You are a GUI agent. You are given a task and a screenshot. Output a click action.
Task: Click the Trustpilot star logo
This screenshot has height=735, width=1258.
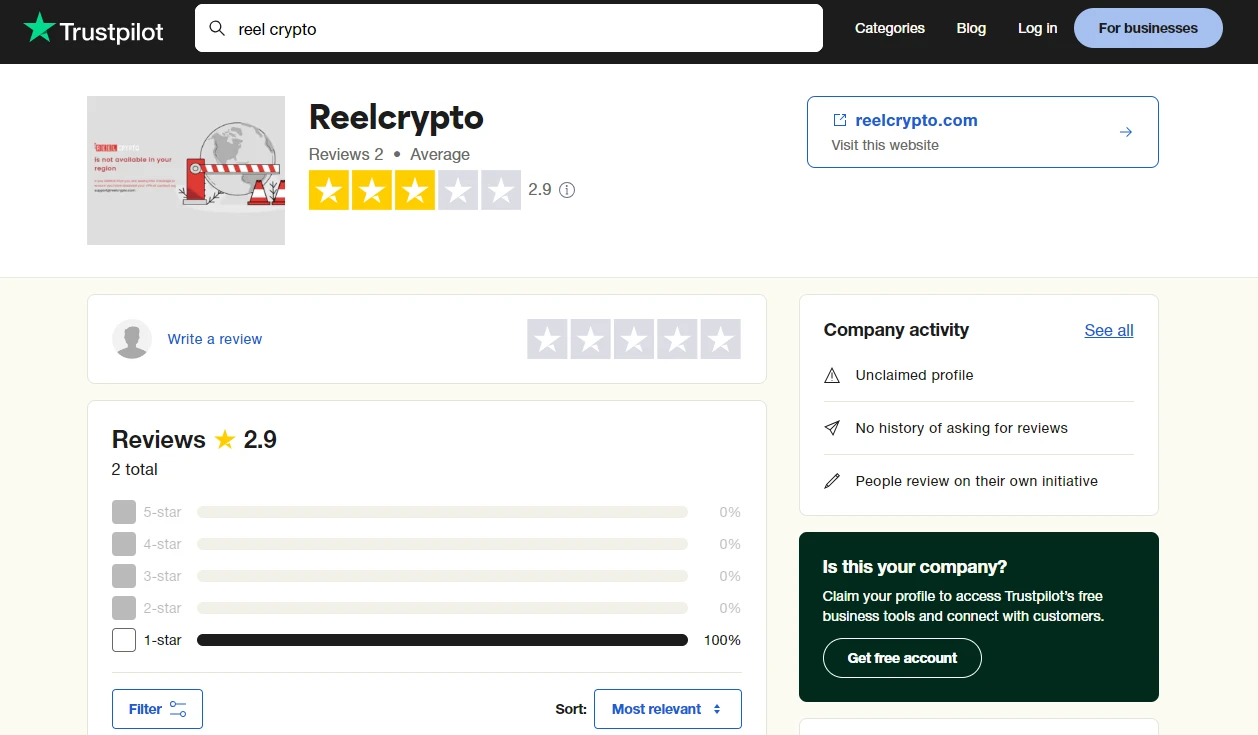point(41,27)
